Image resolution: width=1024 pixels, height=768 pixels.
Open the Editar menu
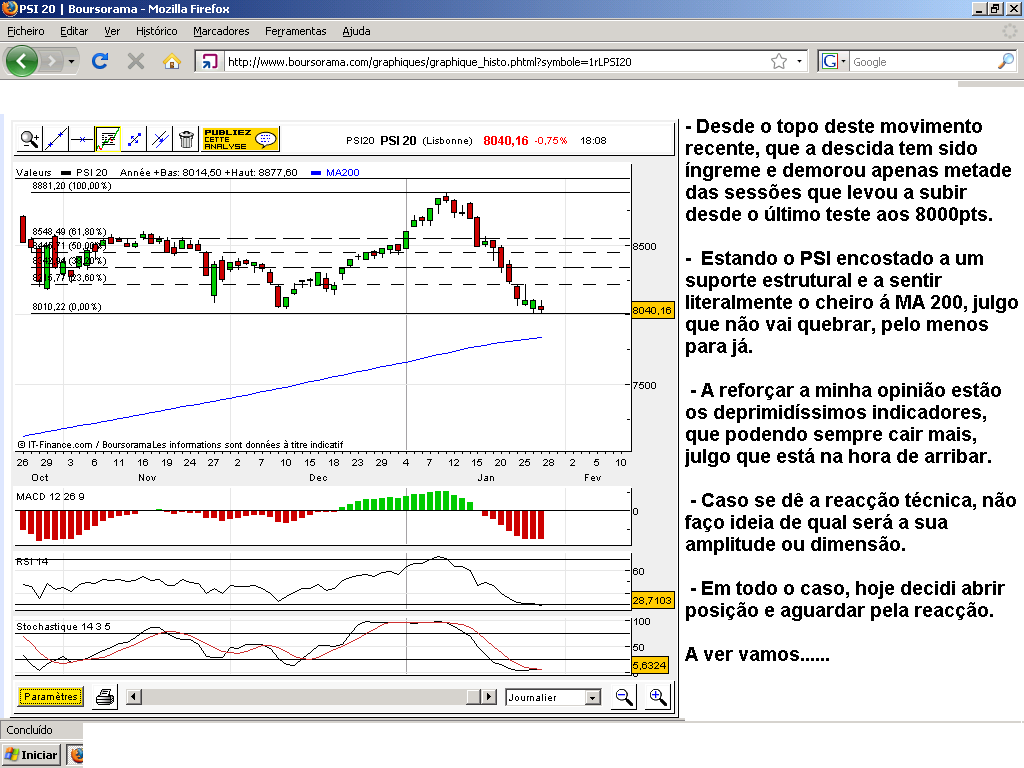74,31
